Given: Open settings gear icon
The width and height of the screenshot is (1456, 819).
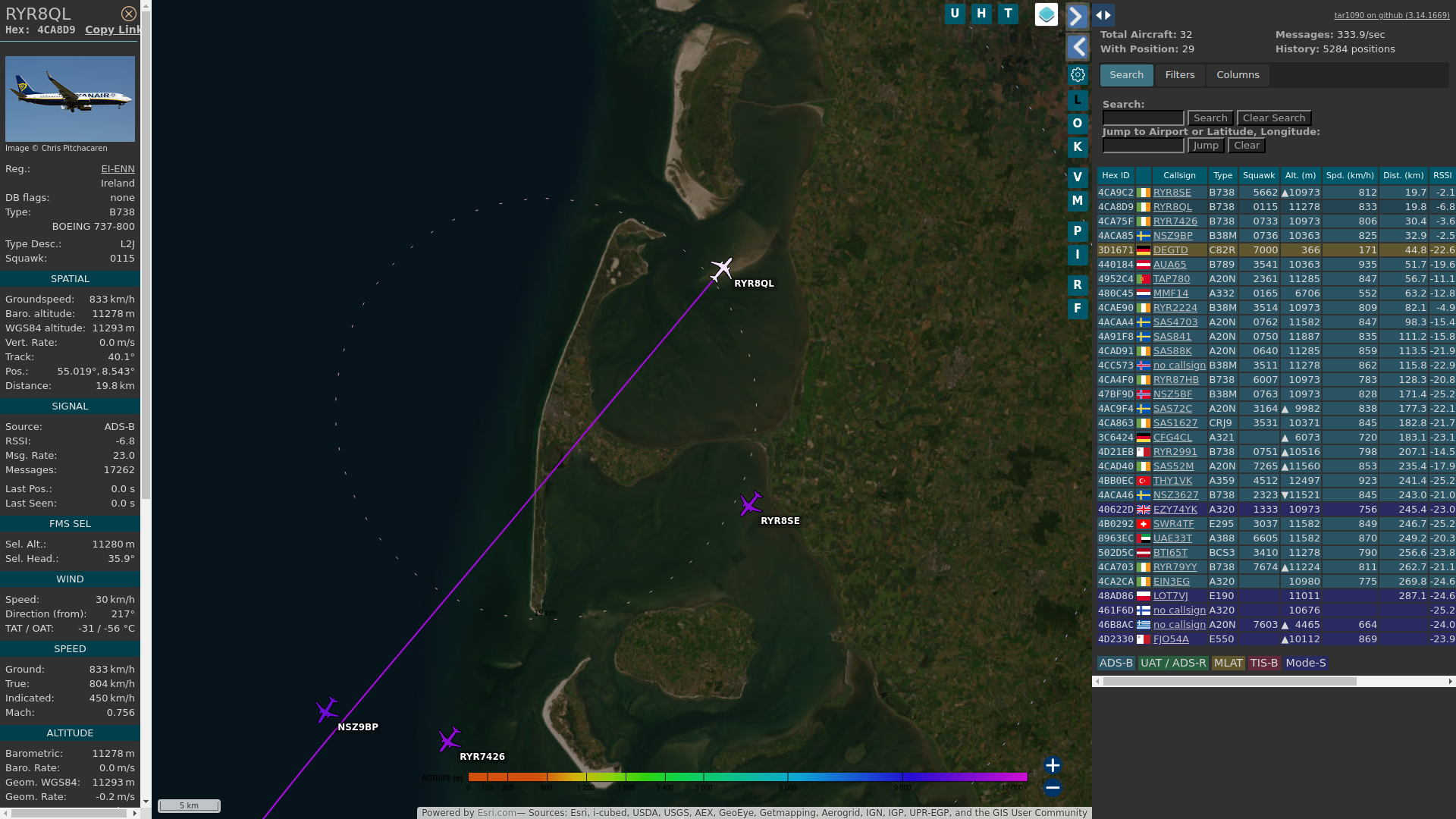Looking at the screenshot, I should point(1078,75).
